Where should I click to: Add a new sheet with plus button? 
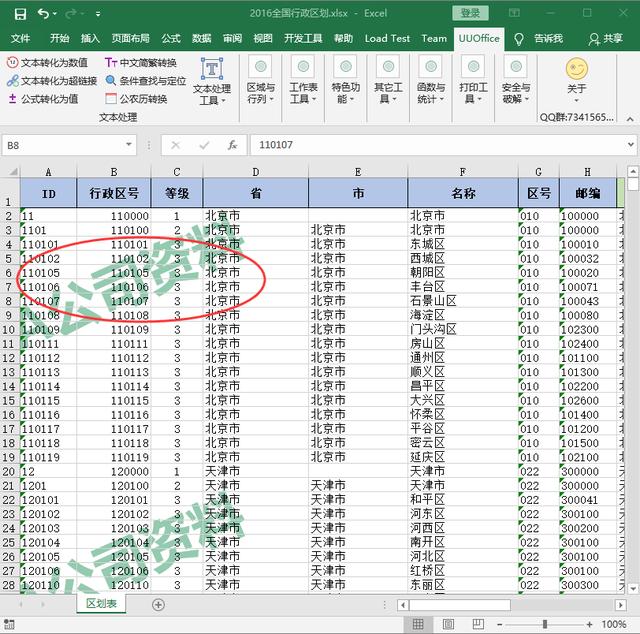click(x=158, y=604)
